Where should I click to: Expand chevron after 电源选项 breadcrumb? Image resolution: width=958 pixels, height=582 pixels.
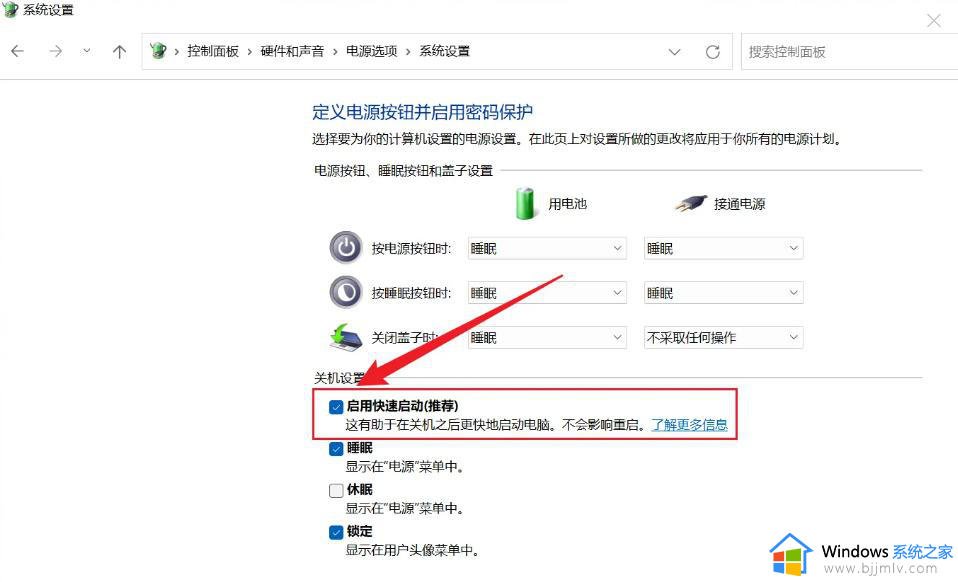point(408,52)
